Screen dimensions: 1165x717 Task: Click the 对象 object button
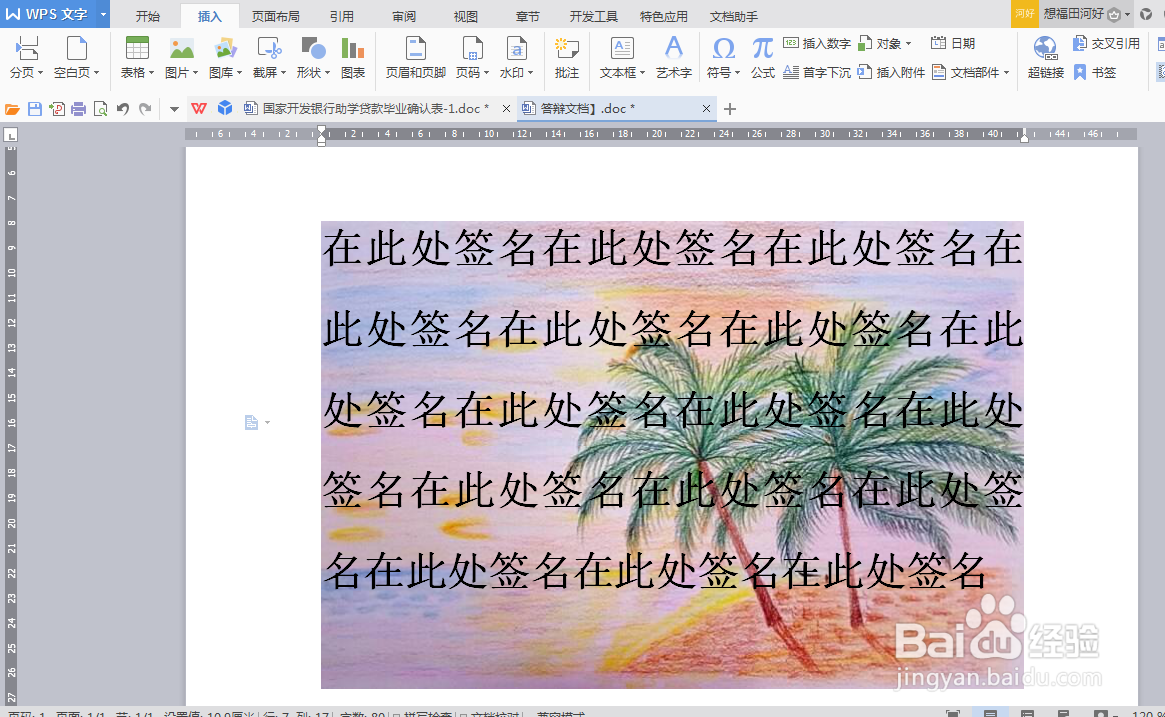click(x=884, y=44)
